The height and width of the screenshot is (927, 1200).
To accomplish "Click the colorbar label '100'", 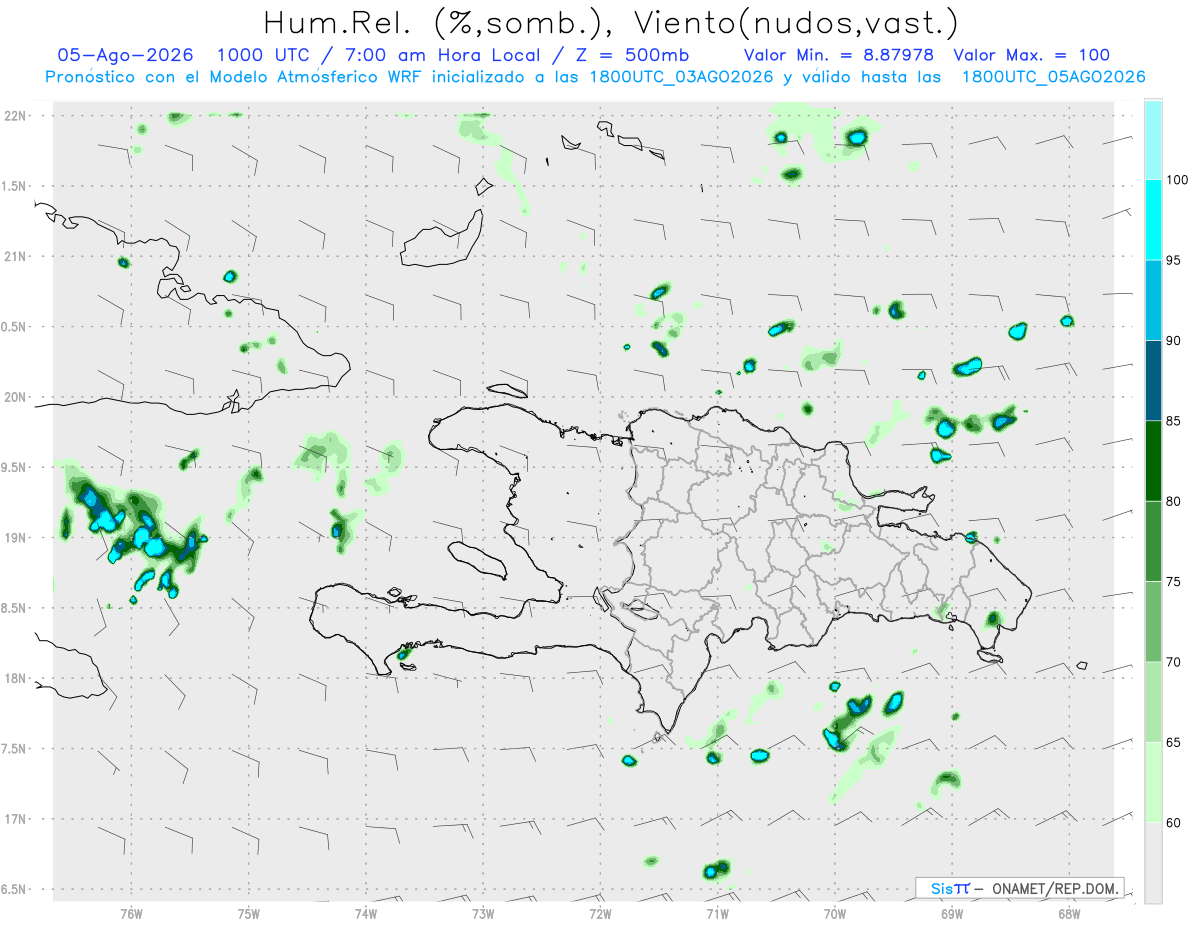I will [1177, 180].
